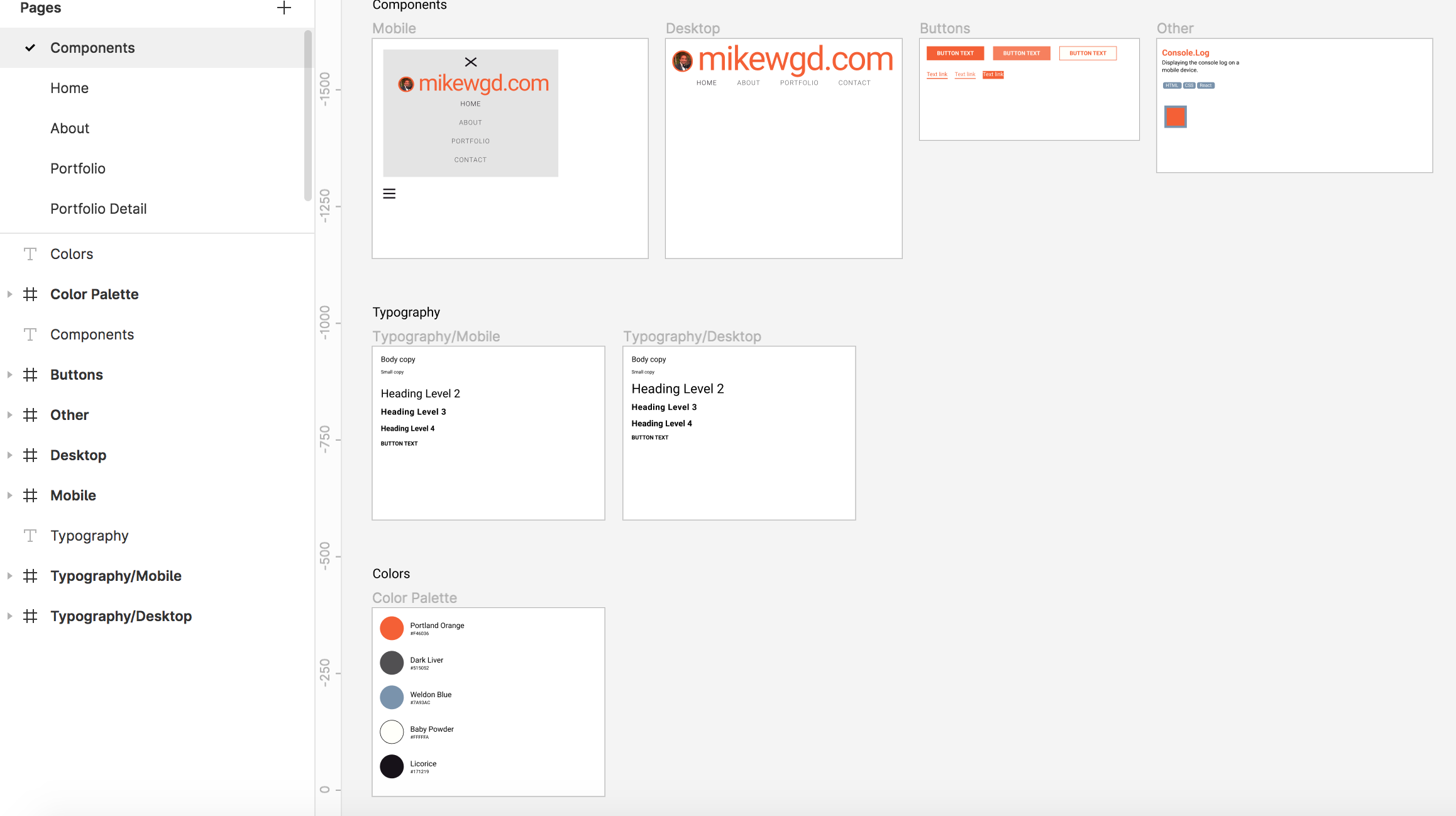This screenshot has height=816, width=1456.
Task: Expand the Other layer
Action: (x=9, y=415)
